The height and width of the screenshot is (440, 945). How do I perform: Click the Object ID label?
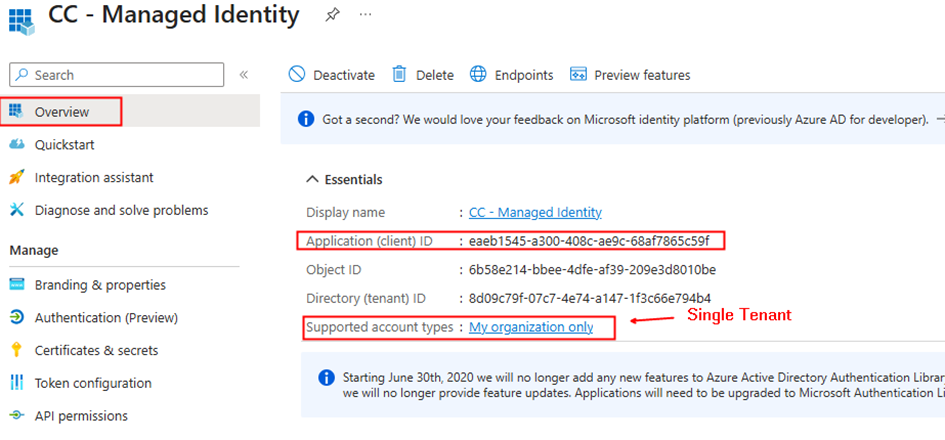pyautogui.click(x=333, y=269)
